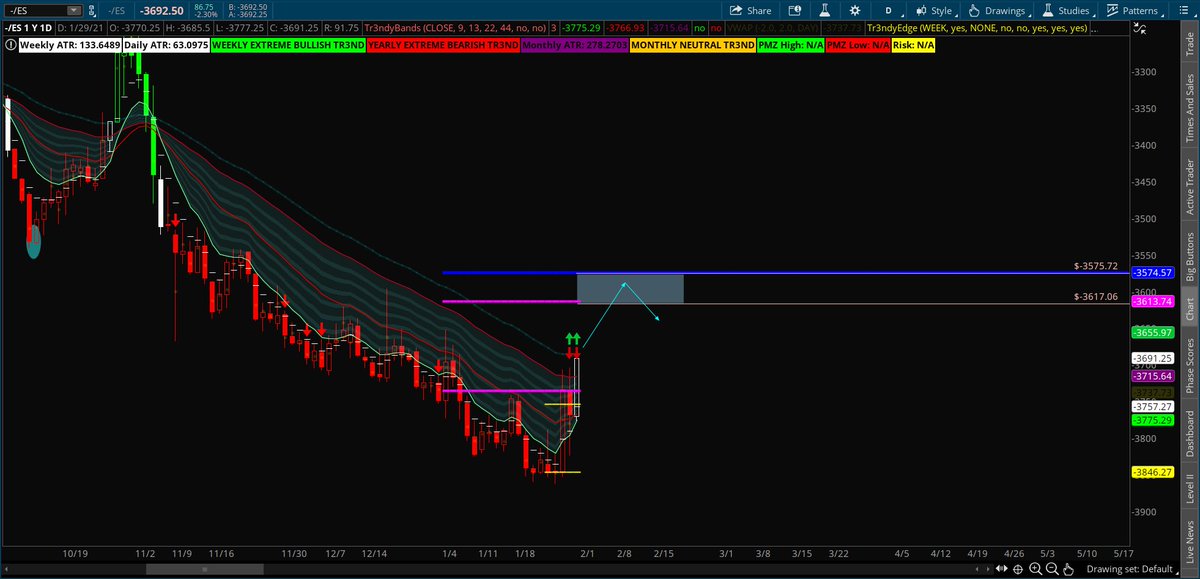Screen dimensions: 1200x579
Task: Open the Phase Scores sidebar tab
Action: click(1189, 364)
